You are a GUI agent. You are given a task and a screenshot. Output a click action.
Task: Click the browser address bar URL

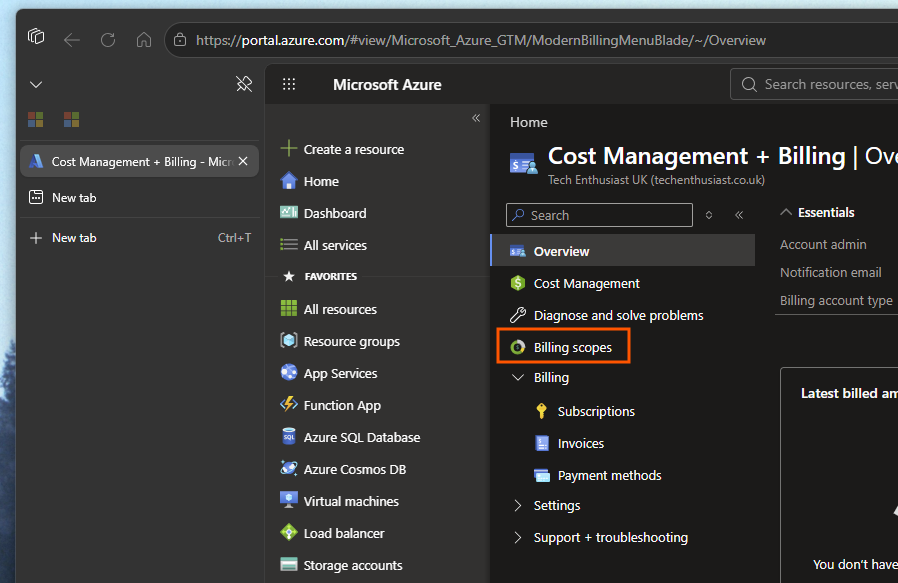click(480, 40)
